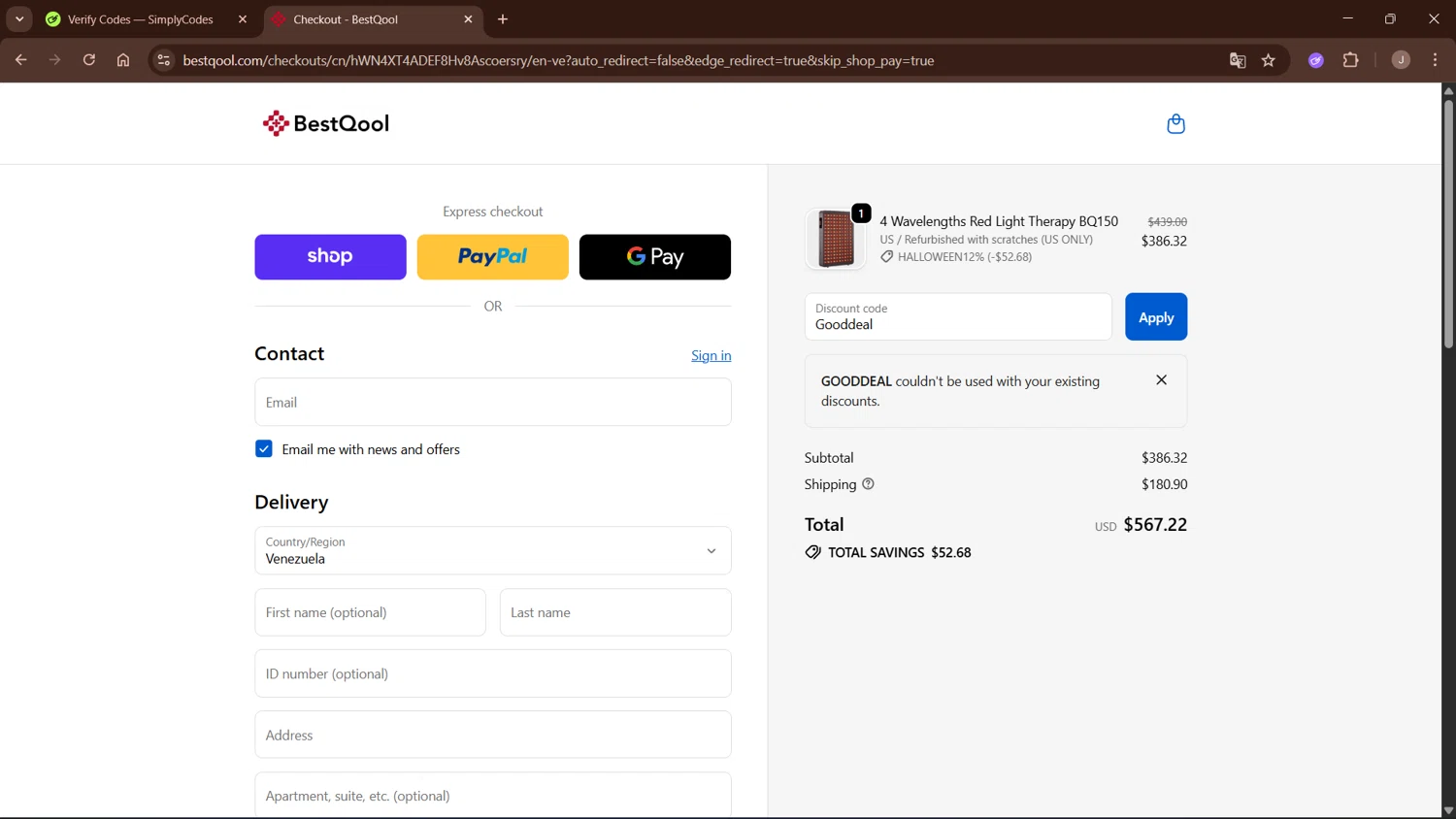Image resolution: width=1456 pixels, height=819 pixels.
Task: Click the ID number (optional) field
Action: pyautogui.click(x=493, y=673)
